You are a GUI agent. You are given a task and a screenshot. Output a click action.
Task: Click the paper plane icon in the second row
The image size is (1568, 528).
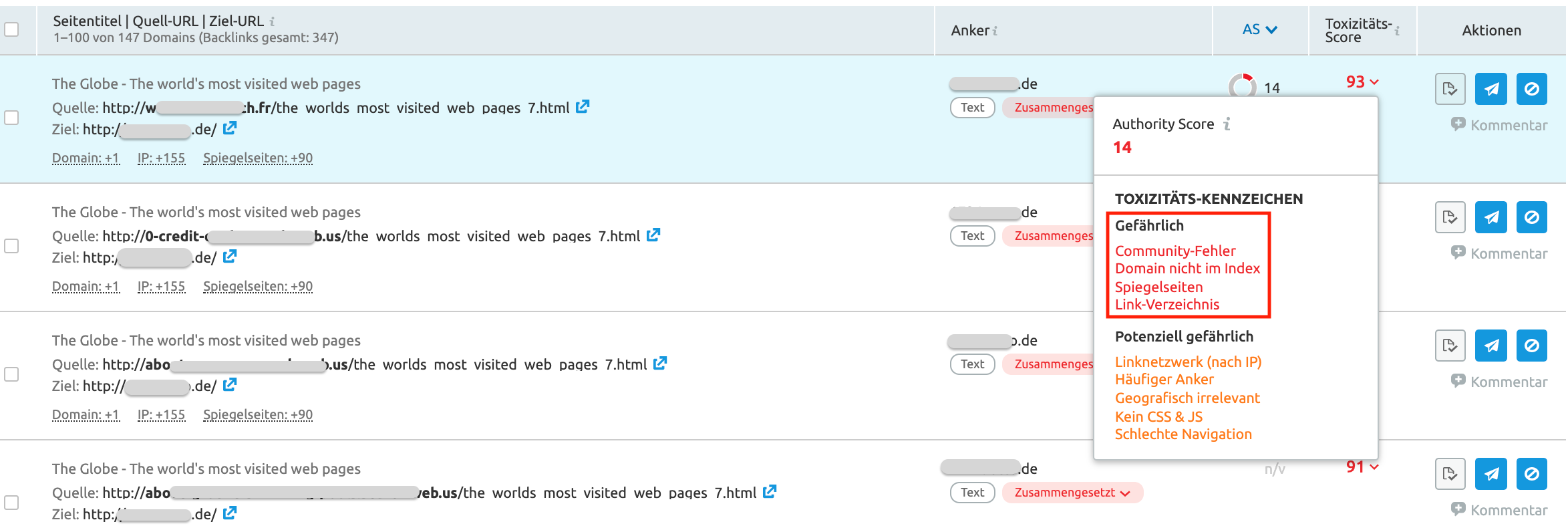coord(1491,217)
